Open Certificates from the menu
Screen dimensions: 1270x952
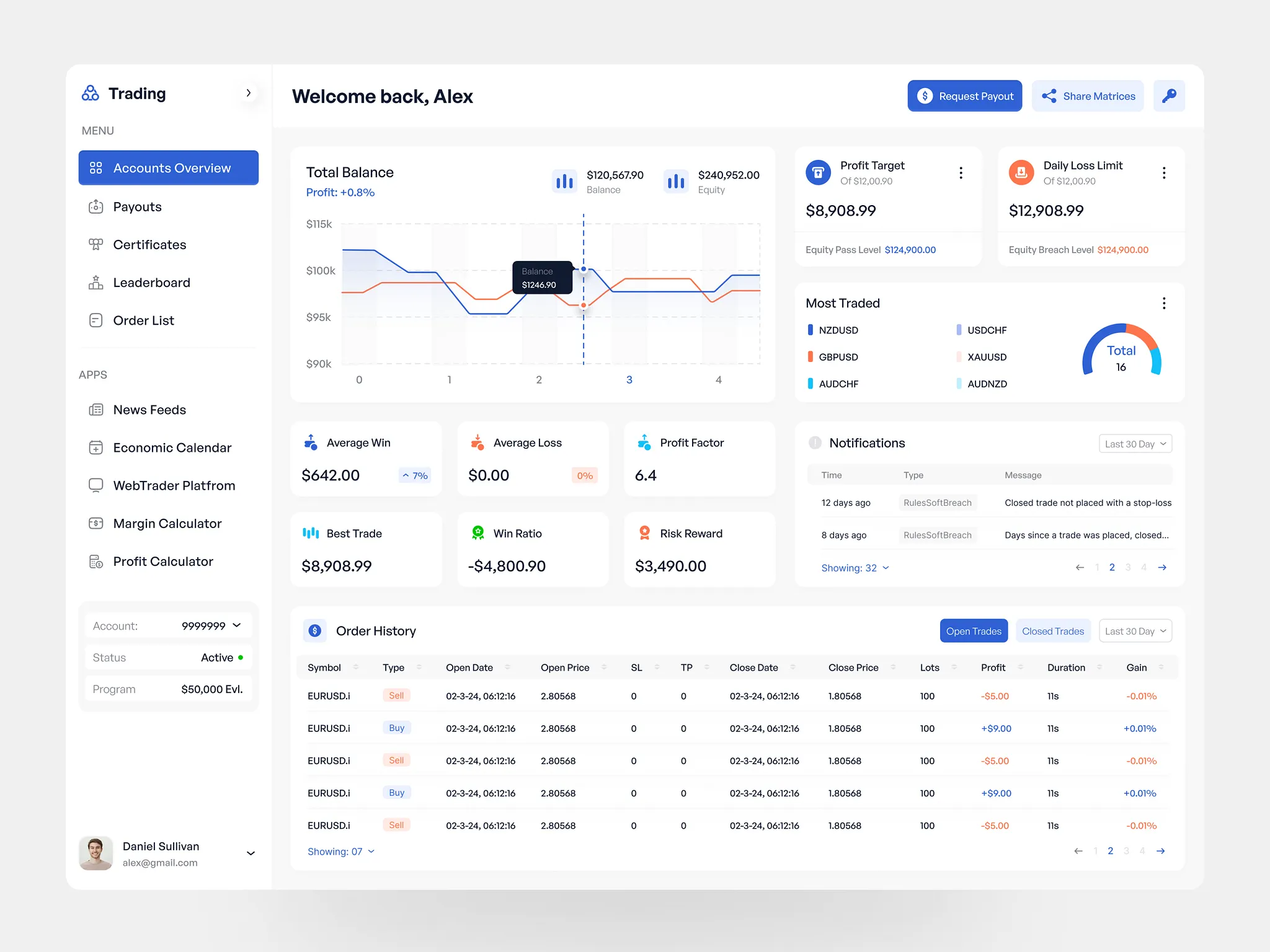(149, 245)
